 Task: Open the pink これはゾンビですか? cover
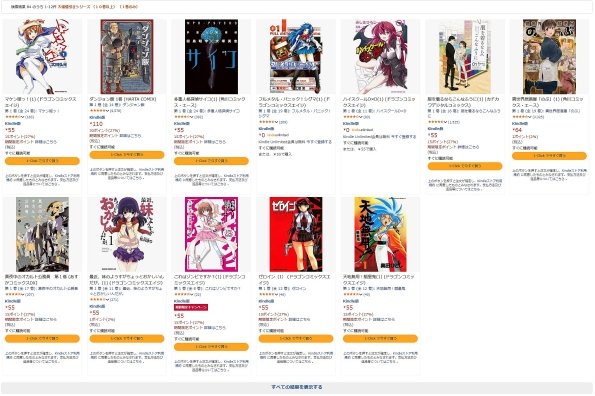click(211, 234)
